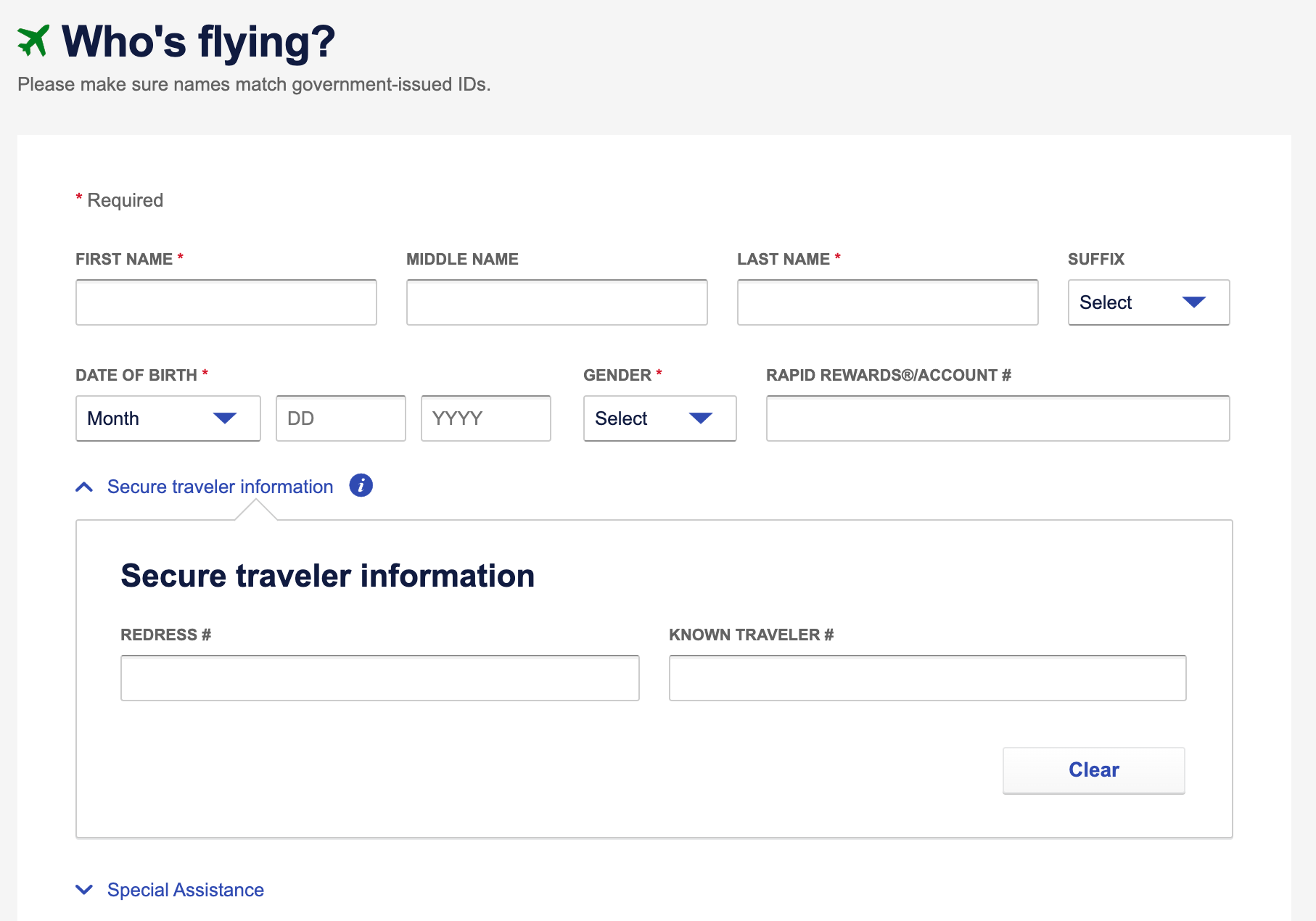The image size is (1316, 921).
Task: Click into the Middle Name field
Action: pos(556,302)
